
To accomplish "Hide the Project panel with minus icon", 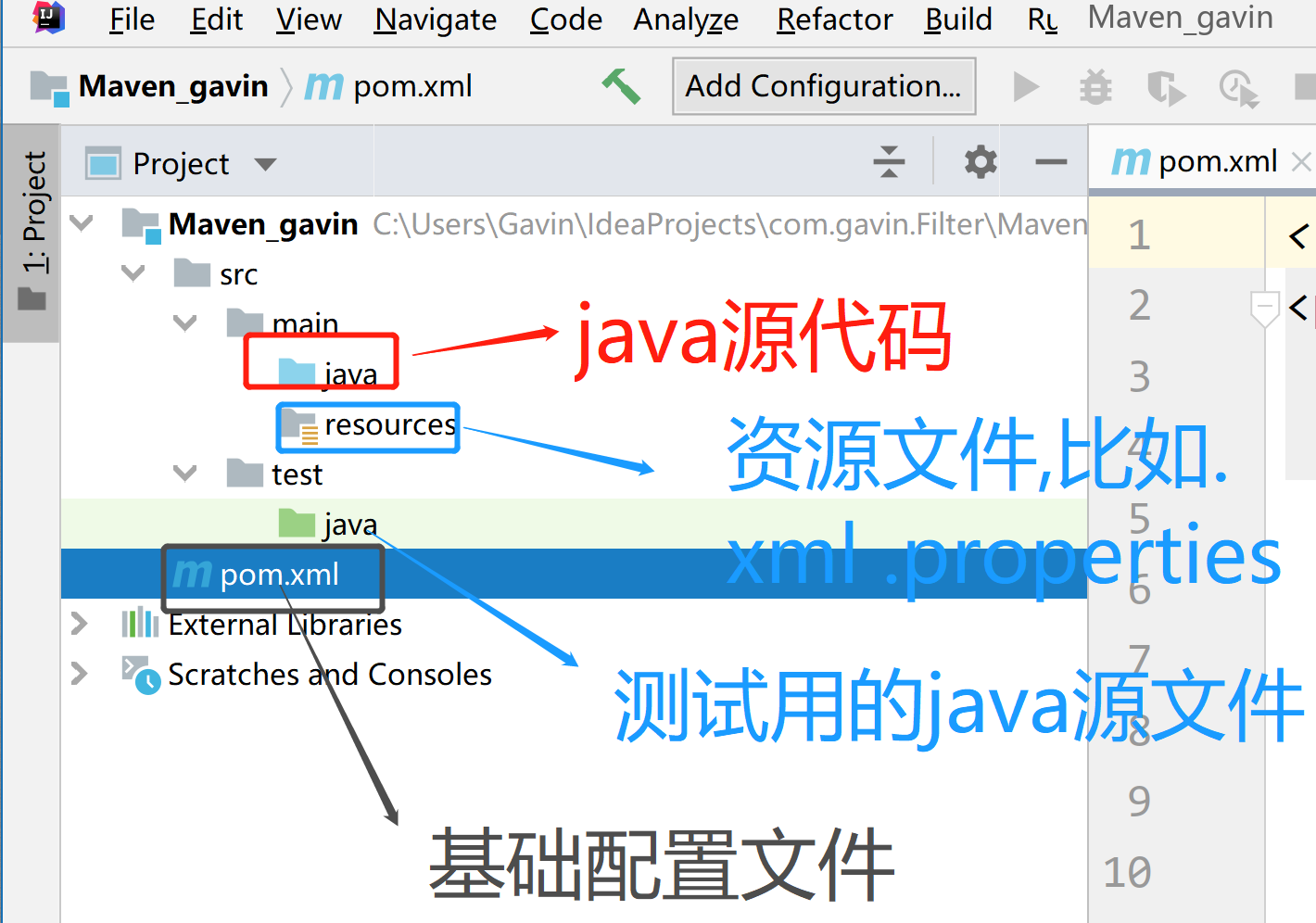I will point(1051,162).
